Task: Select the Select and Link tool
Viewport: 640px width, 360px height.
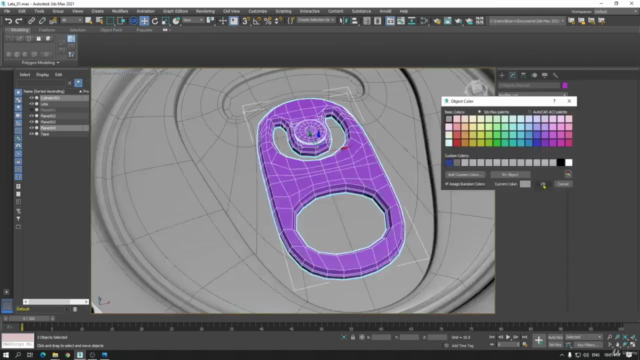Action: coord(31,21)
